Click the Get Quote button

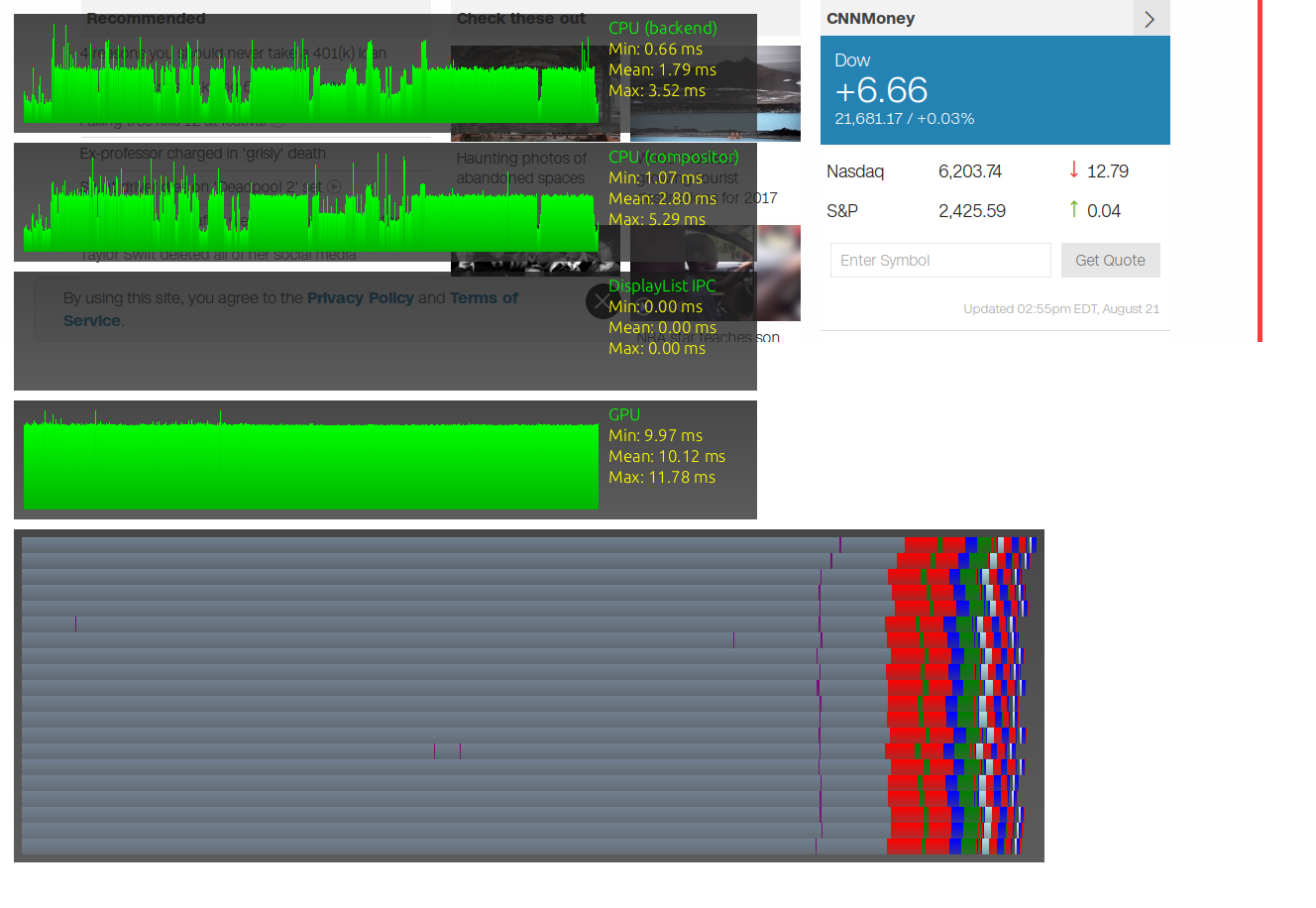[x=1110, y=260]
